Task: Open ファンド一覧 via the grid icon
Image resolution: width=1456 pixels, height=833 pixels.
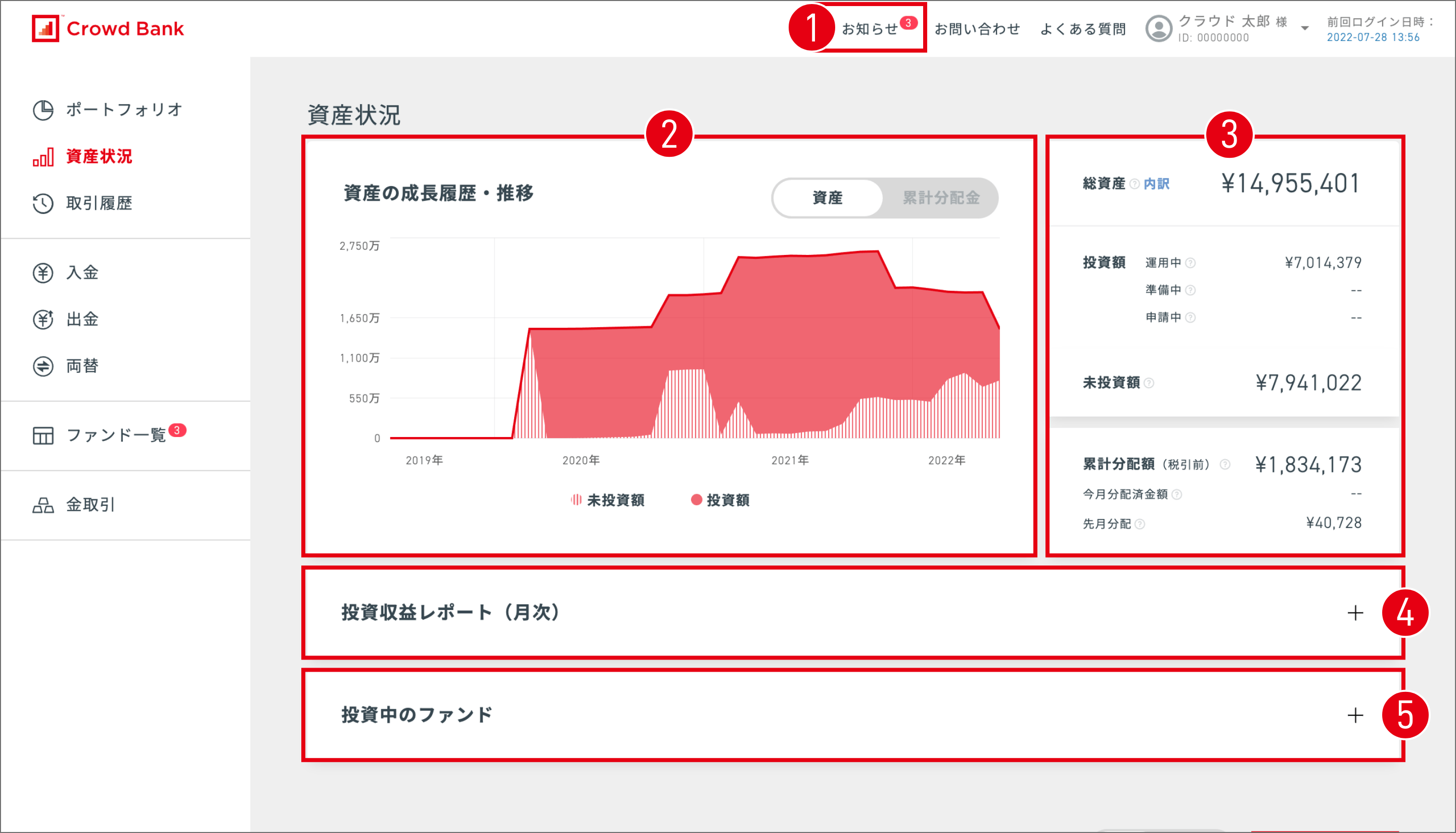Action: [x=42, y=435]
